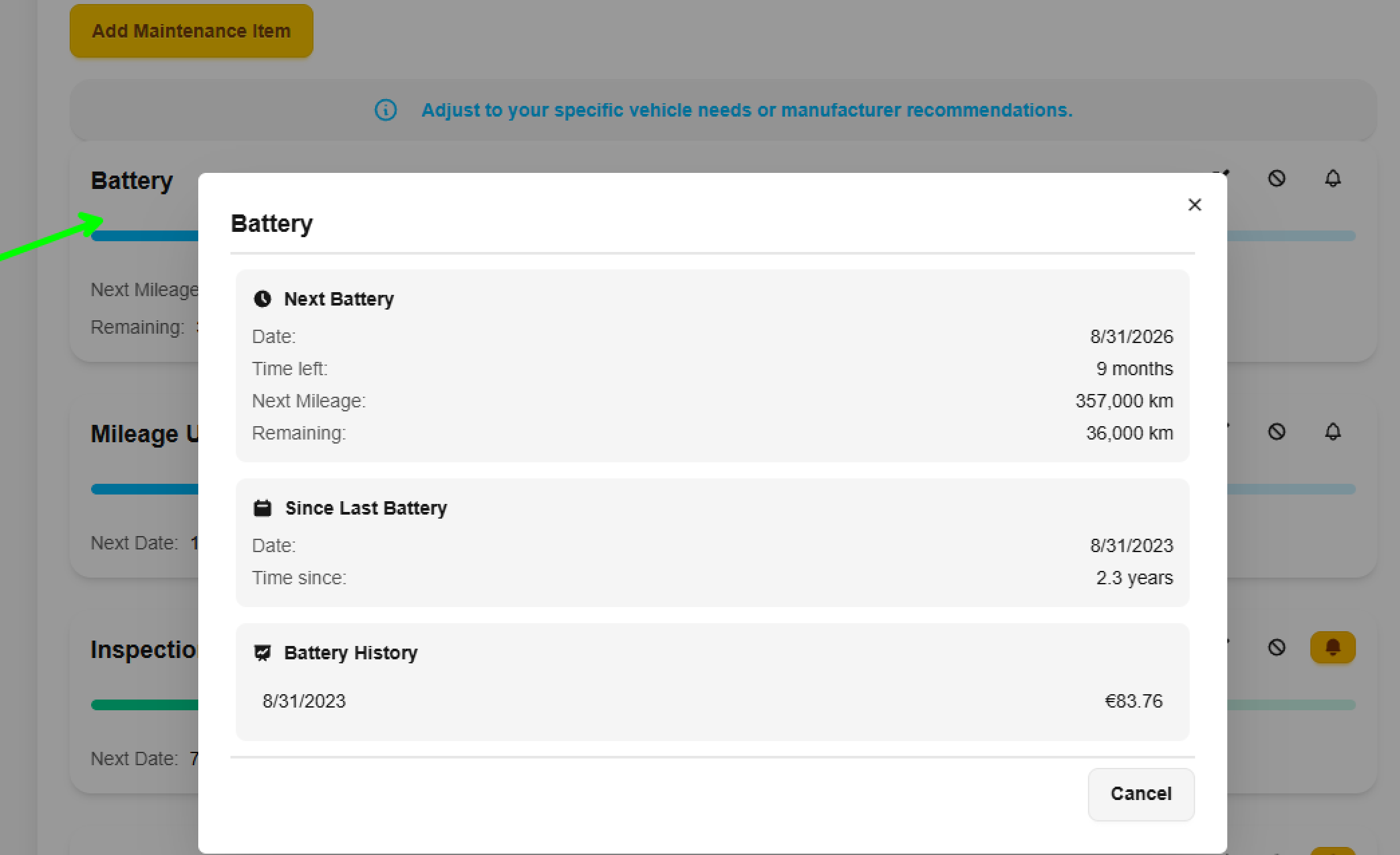Click the chart icon beside Battery History

point(263,653)
